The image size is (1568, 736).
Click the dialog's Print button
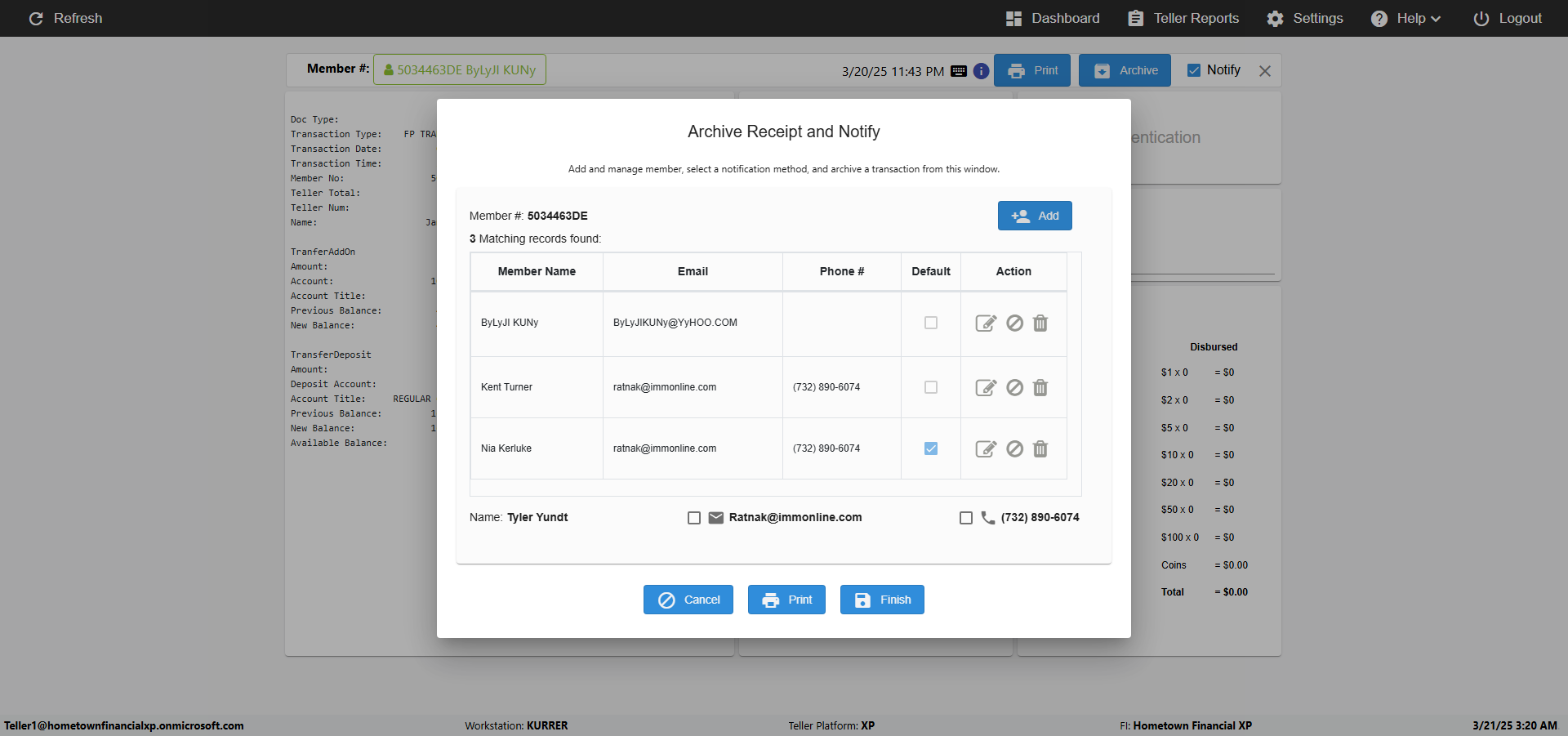[786, 600]
